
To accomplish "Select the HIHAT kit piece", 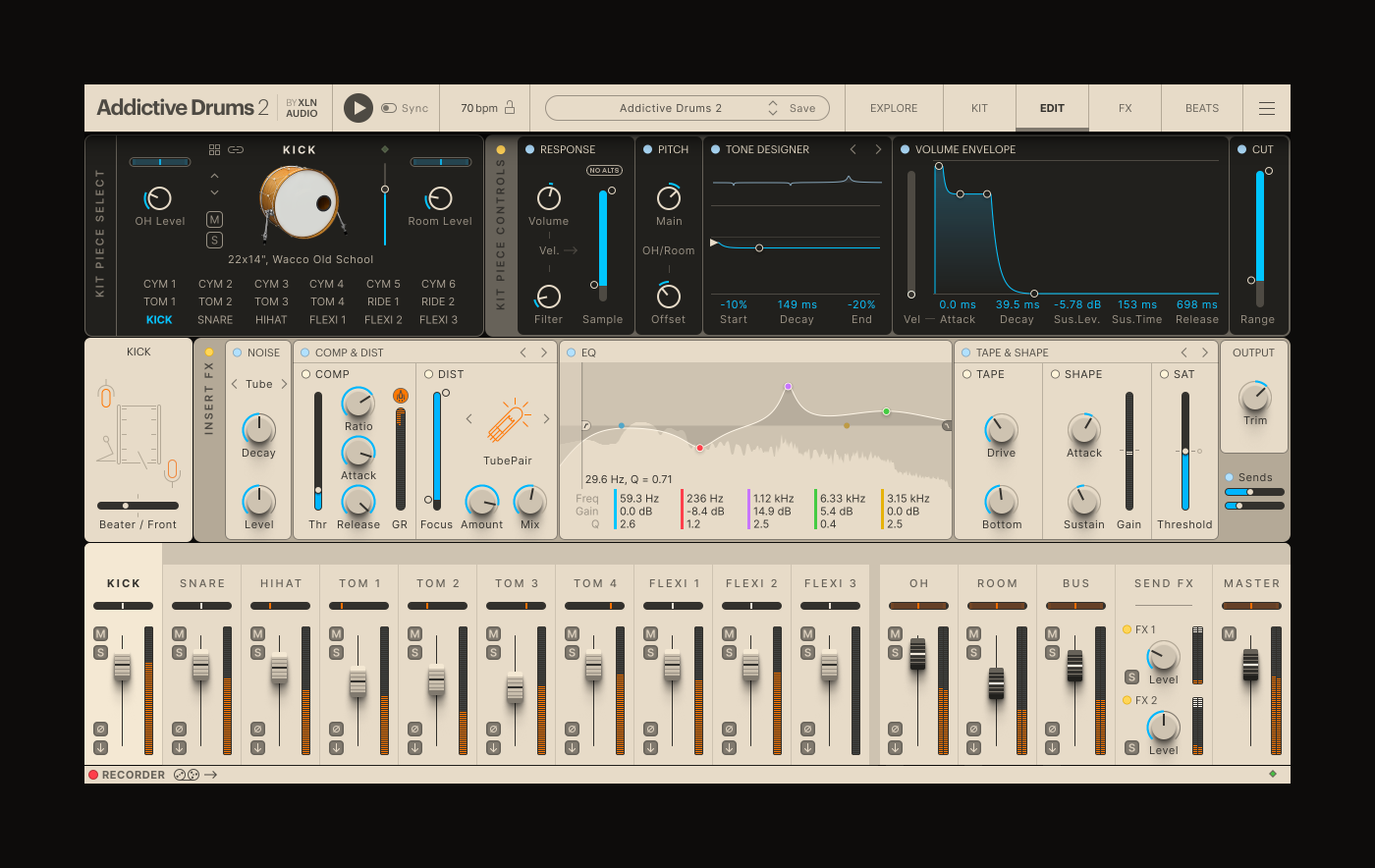I will pyautogui.click(x=271, y=320).
